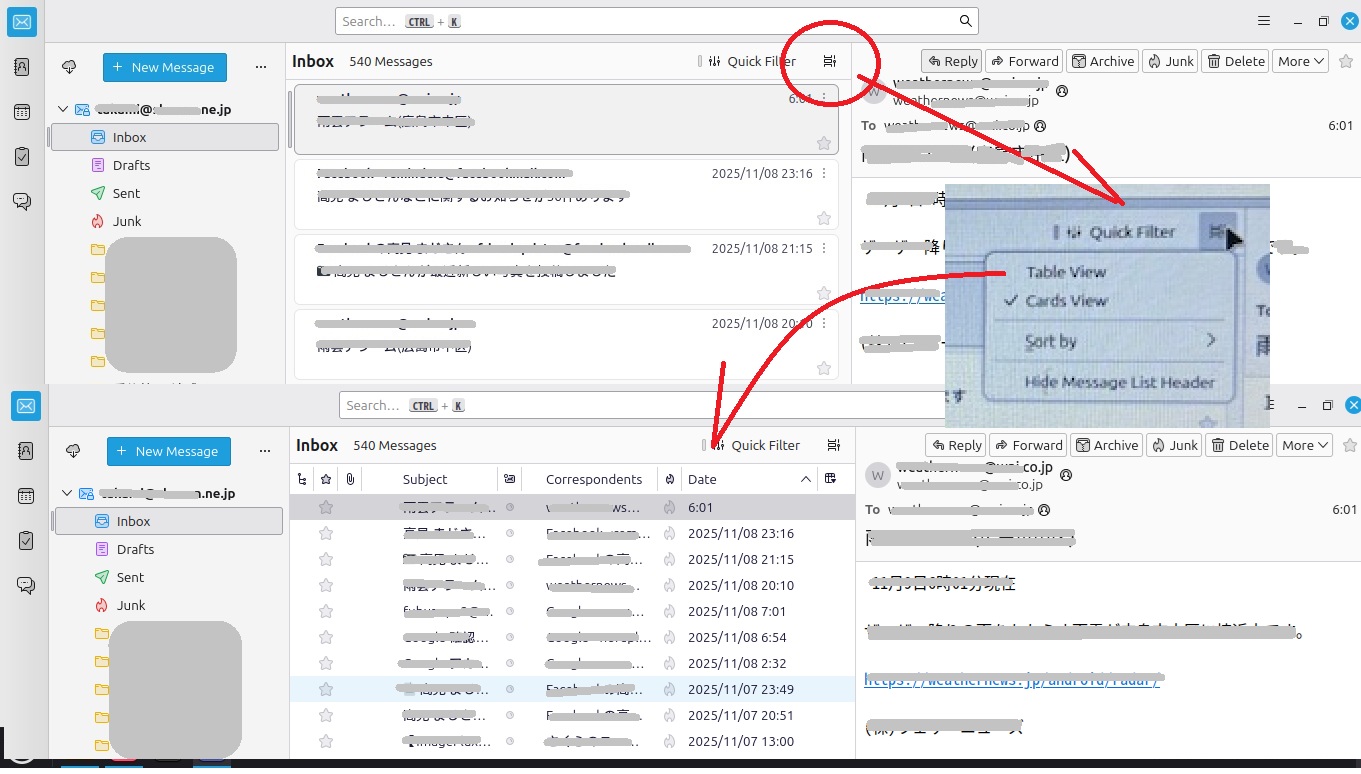The image size is (1361, 774).
Task: Click the Correspondents column header
Action: 593,480
